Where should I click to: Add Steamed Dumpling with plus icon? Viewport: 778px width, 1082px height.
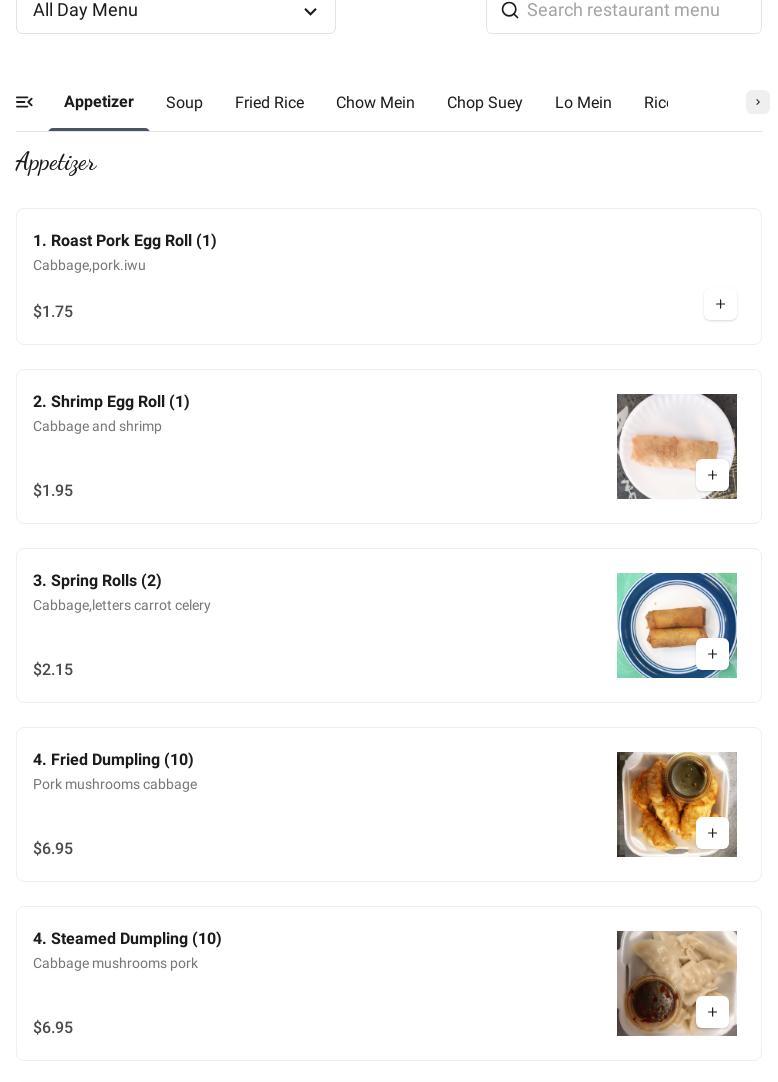(712, 1012)
